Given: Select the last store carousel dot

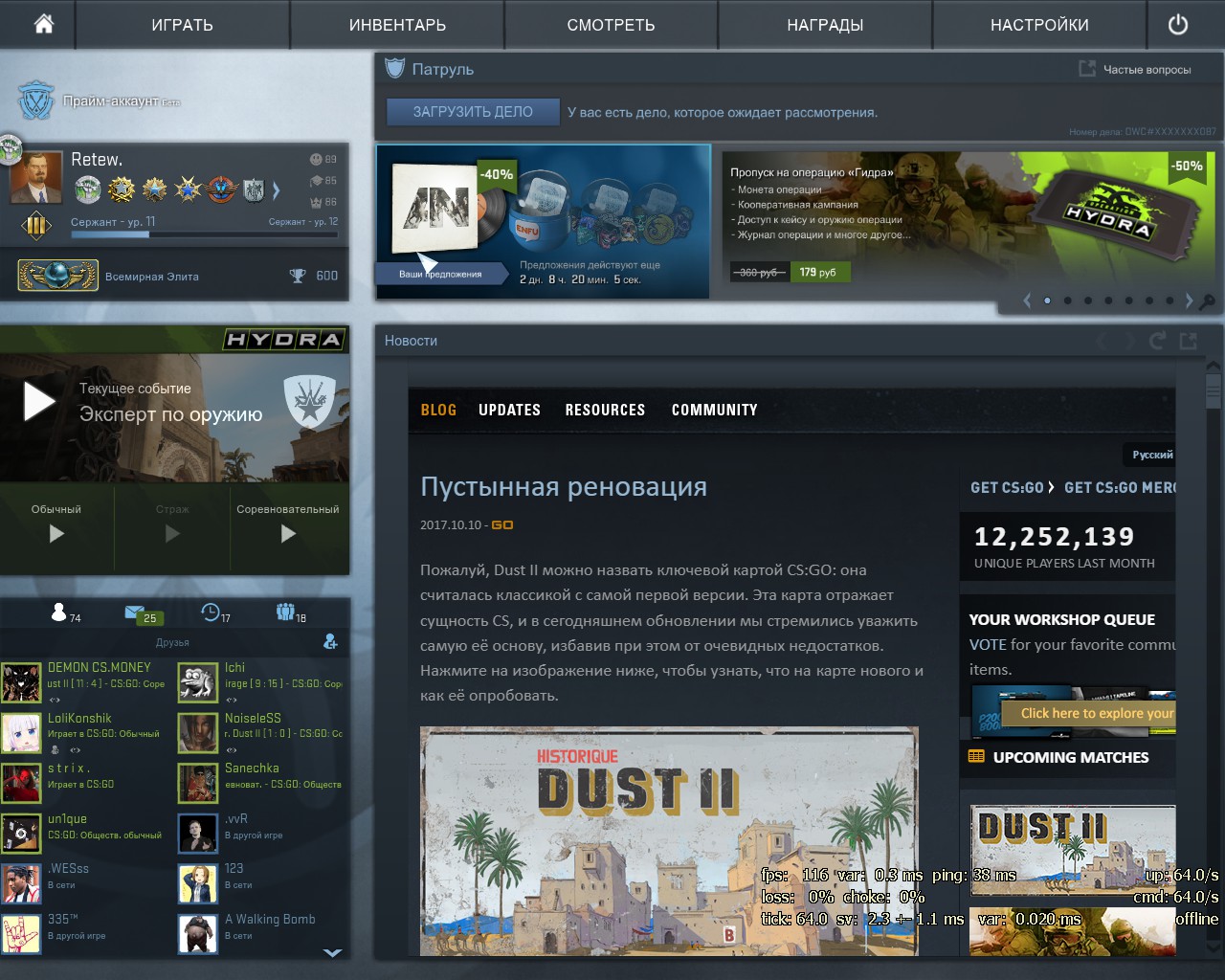Looking at the screenshot, I should pyautogui.click(x=1169, y=301).
